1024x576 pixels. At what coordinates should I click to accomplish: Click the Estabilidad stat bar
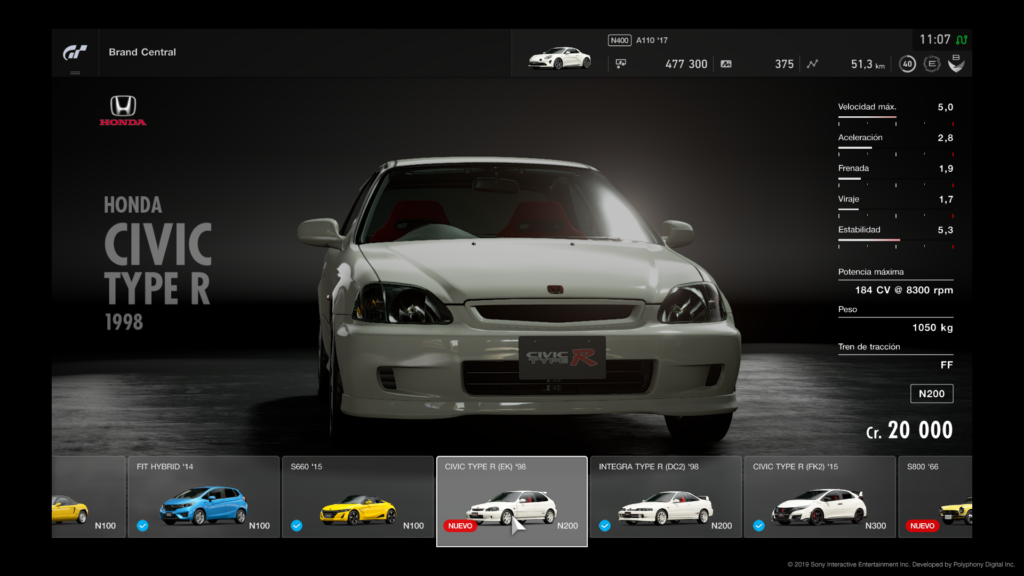coord(895,240)
